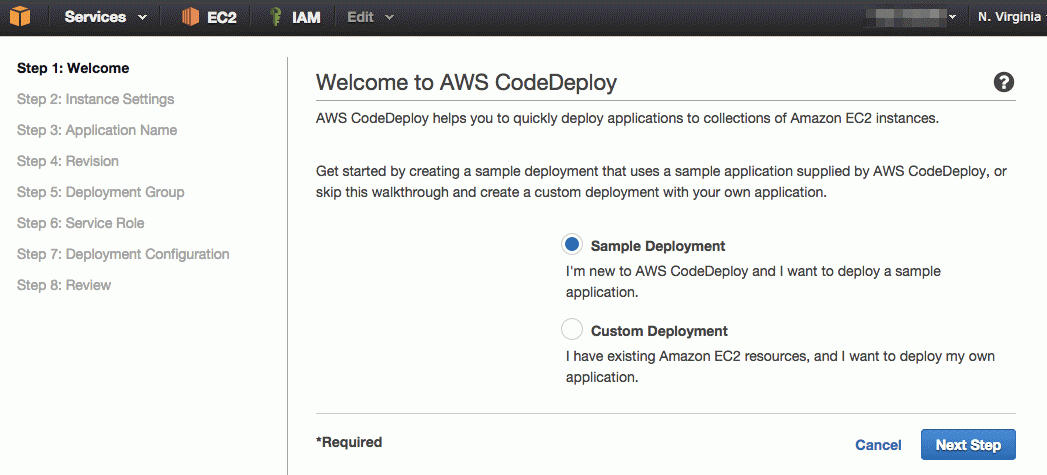This screenshot has width=1047, height=475.
Task: Select the Sample Deployment radio button
Action: tap(572, 245)
